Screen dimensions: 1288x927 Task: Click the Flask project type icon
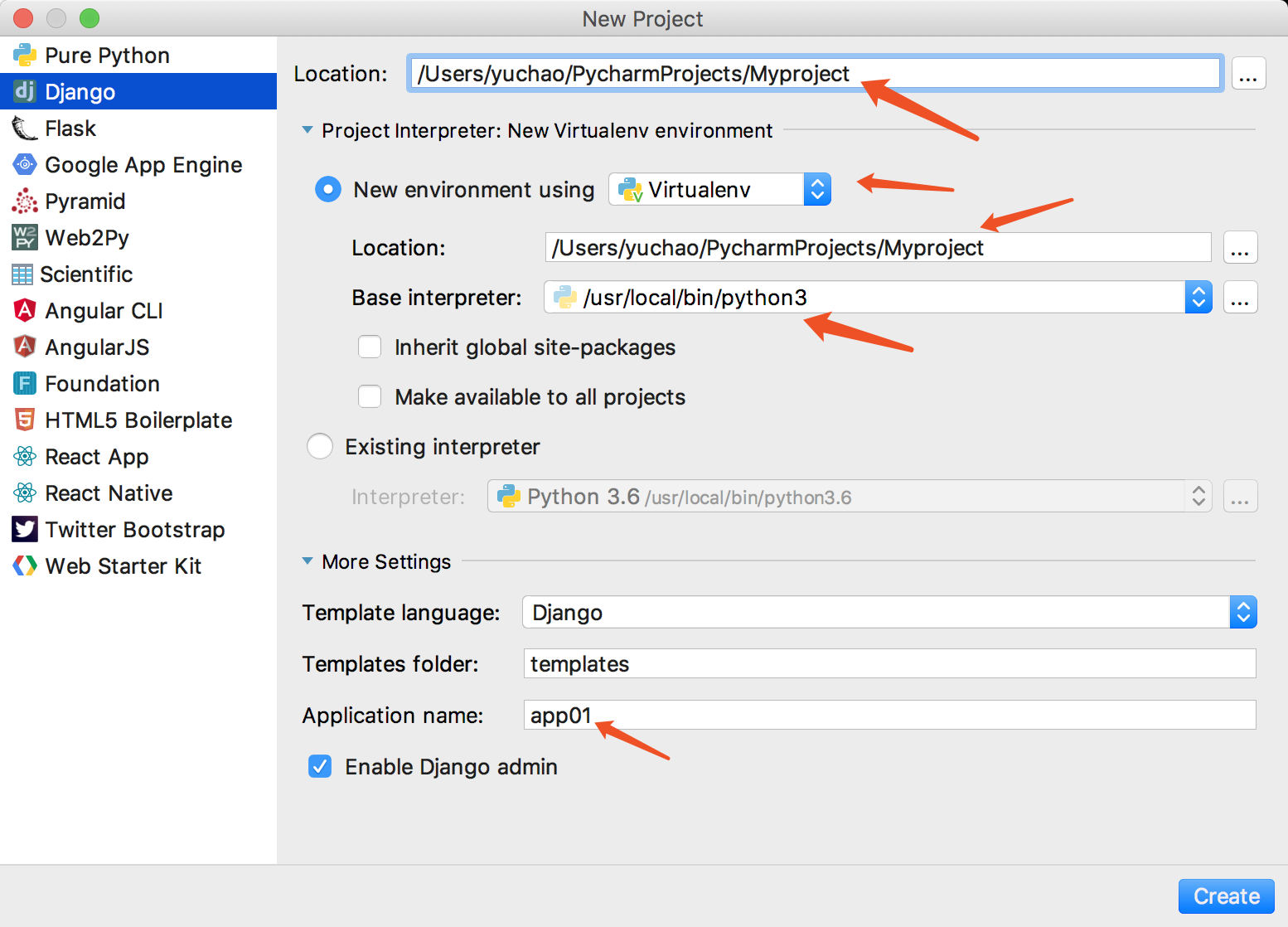coord(24,129)
